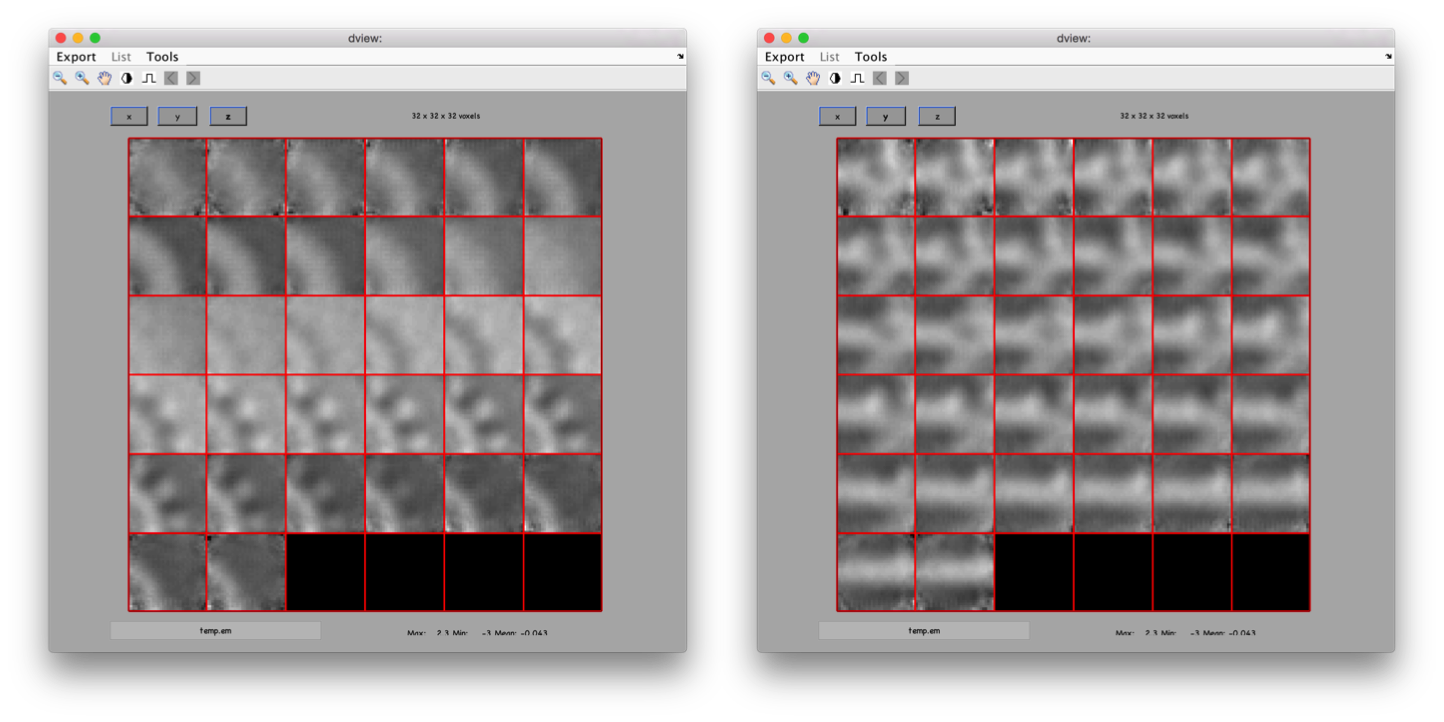Toggle the y axis button in right window
This screenshot has width=1444, height=722.
tap(886, 116)
